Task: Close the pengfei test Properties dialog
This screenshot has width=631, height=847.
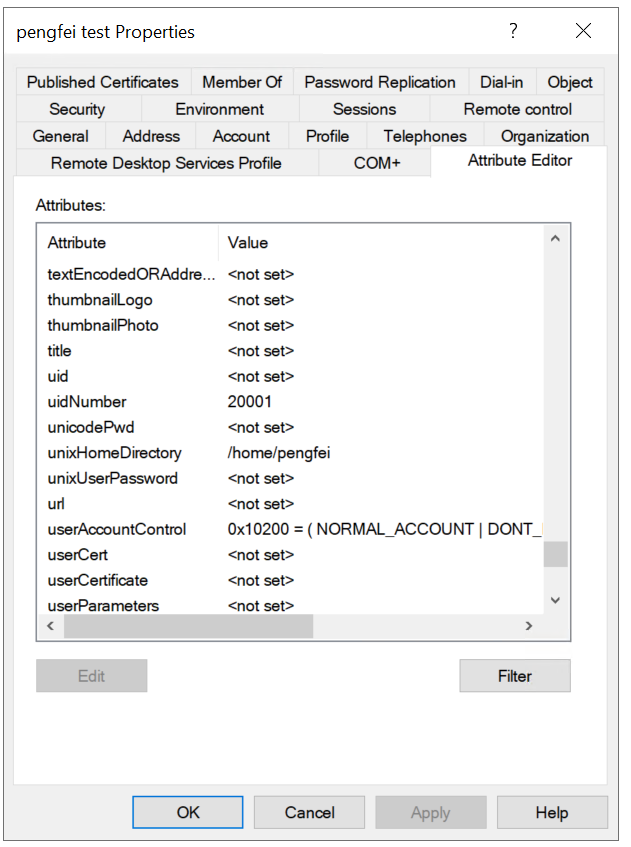Action: (x=584, y=31)
